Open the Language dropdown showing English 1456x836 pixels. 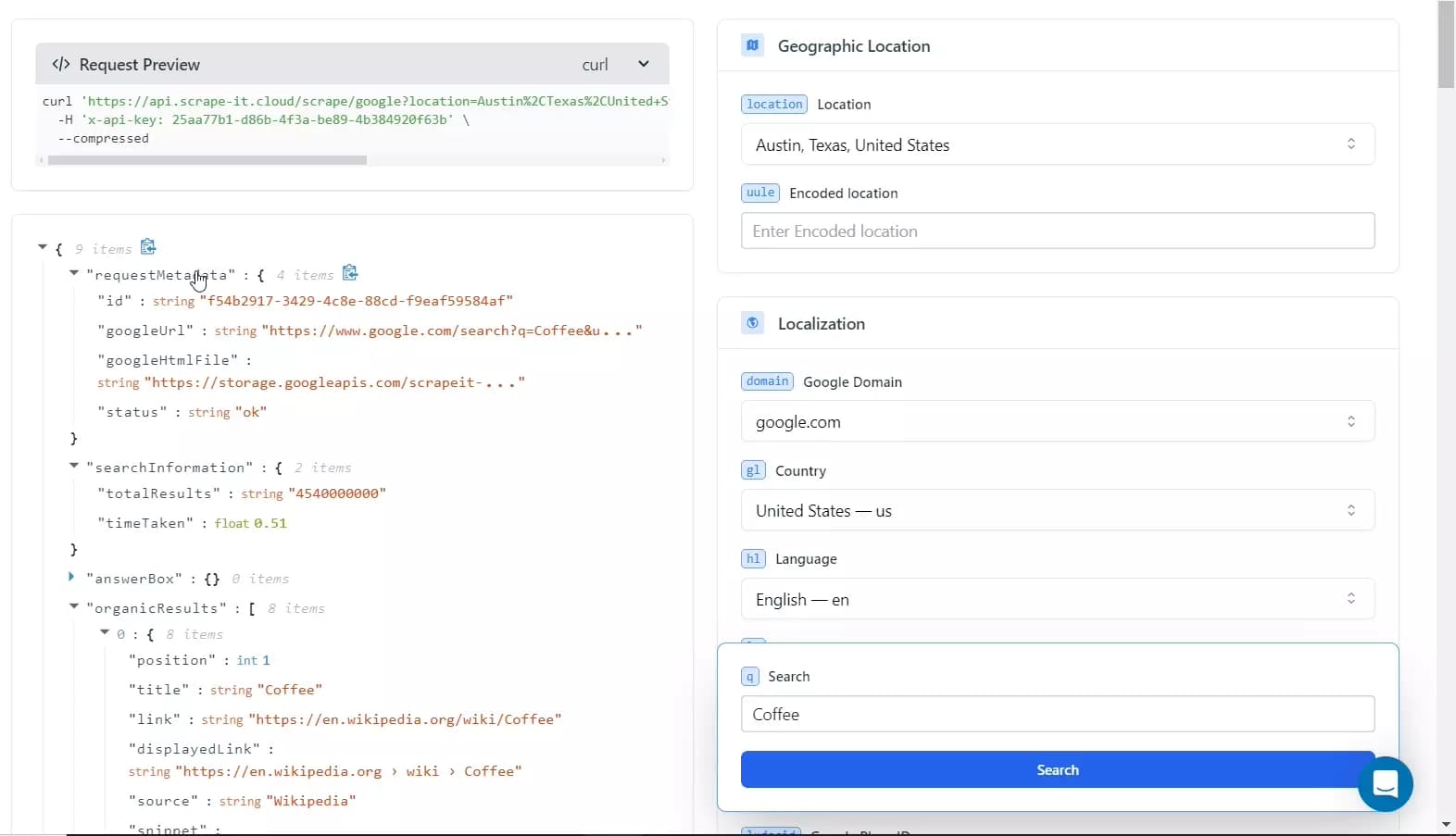click(x=1058, y=600)
